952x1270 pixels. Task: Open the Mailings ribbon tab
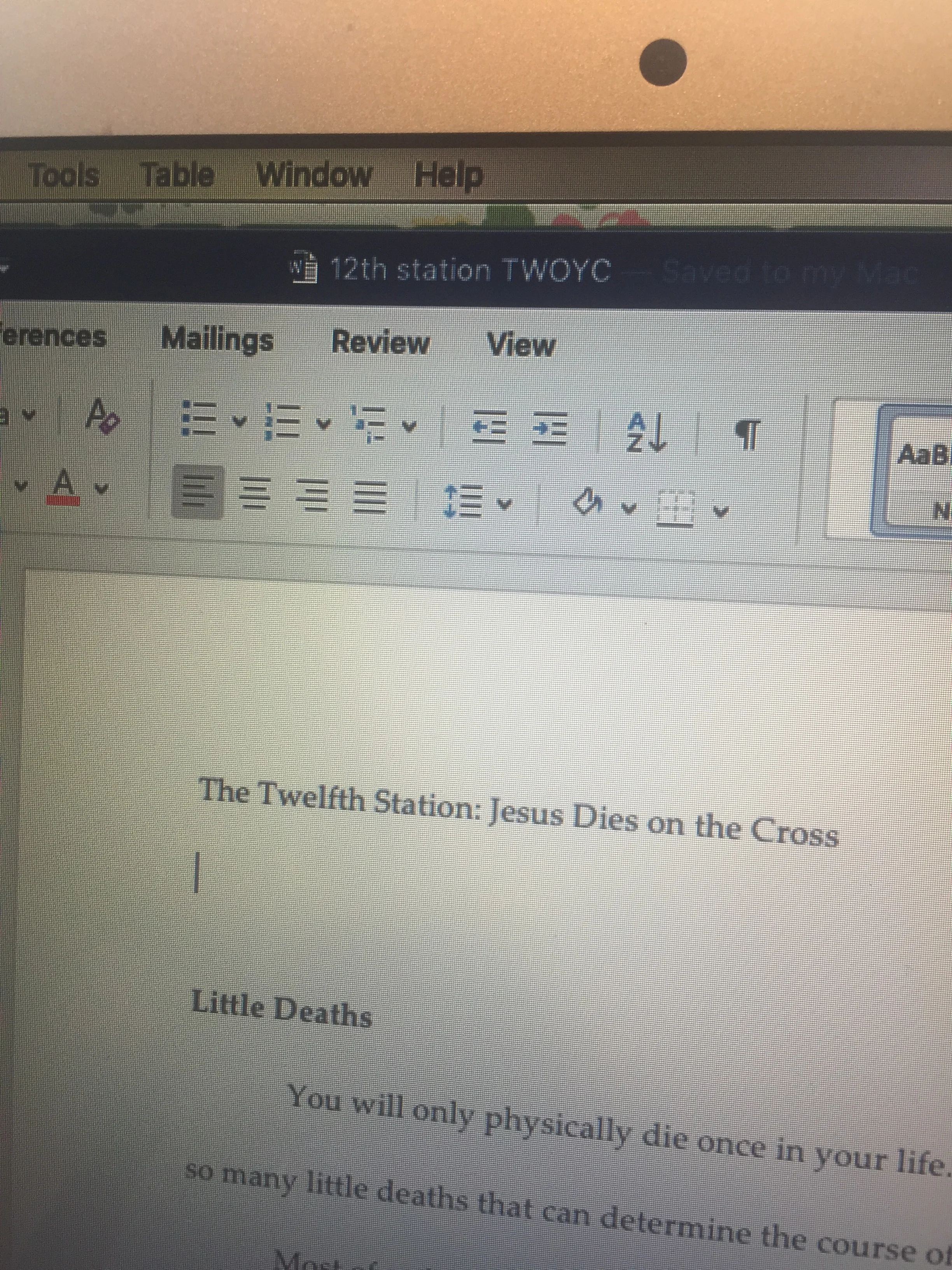(x=217, y=340)
